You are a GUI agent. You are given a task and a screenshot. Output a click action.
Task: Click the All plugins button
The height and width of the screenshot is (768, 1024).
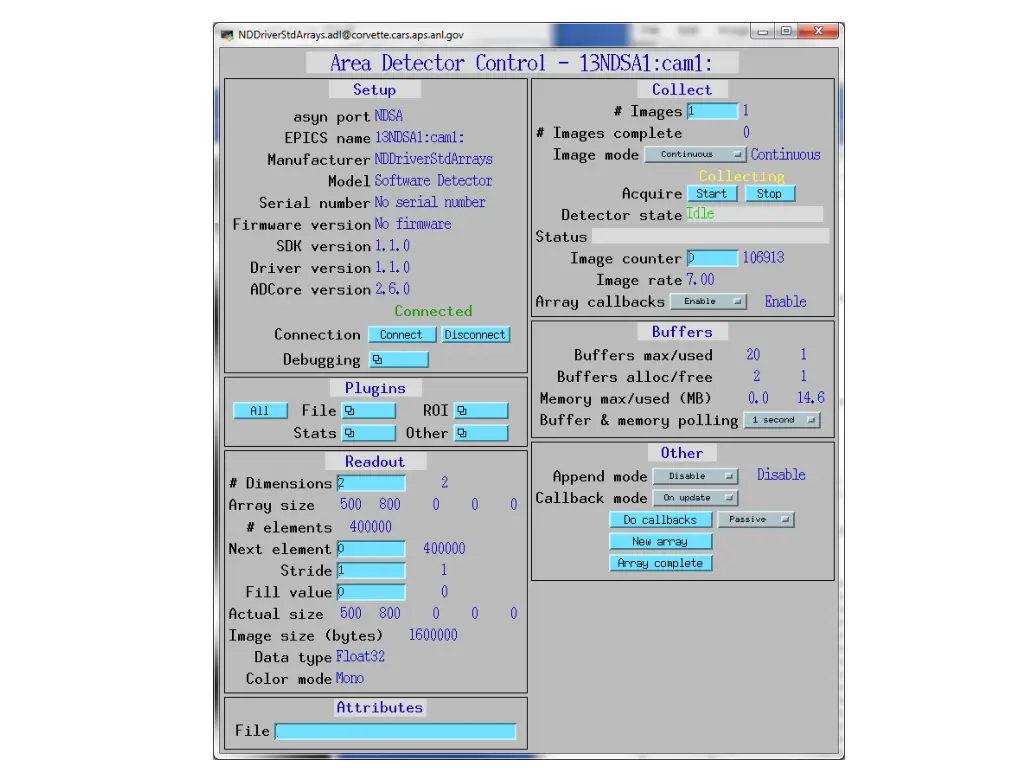[x=260, y=411]
